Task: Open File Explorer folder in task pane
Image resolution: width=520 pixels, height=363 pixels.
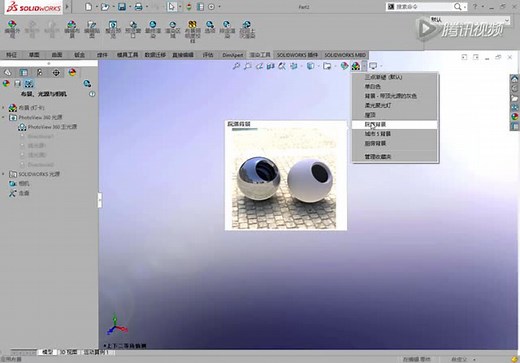Action: pyautogui.click(x=515, y=98)
